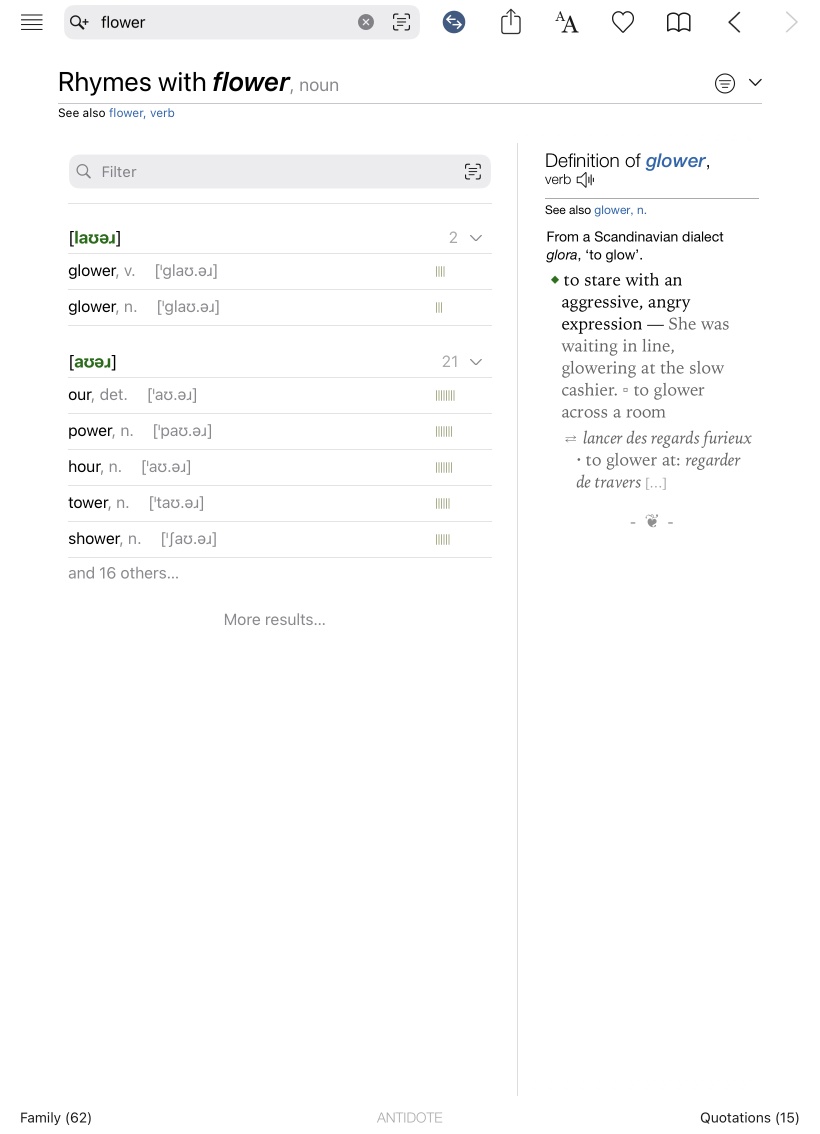This screenshot has height=1134, width=820.
Task: Open the share sheet icon
Action: [511, 22]
